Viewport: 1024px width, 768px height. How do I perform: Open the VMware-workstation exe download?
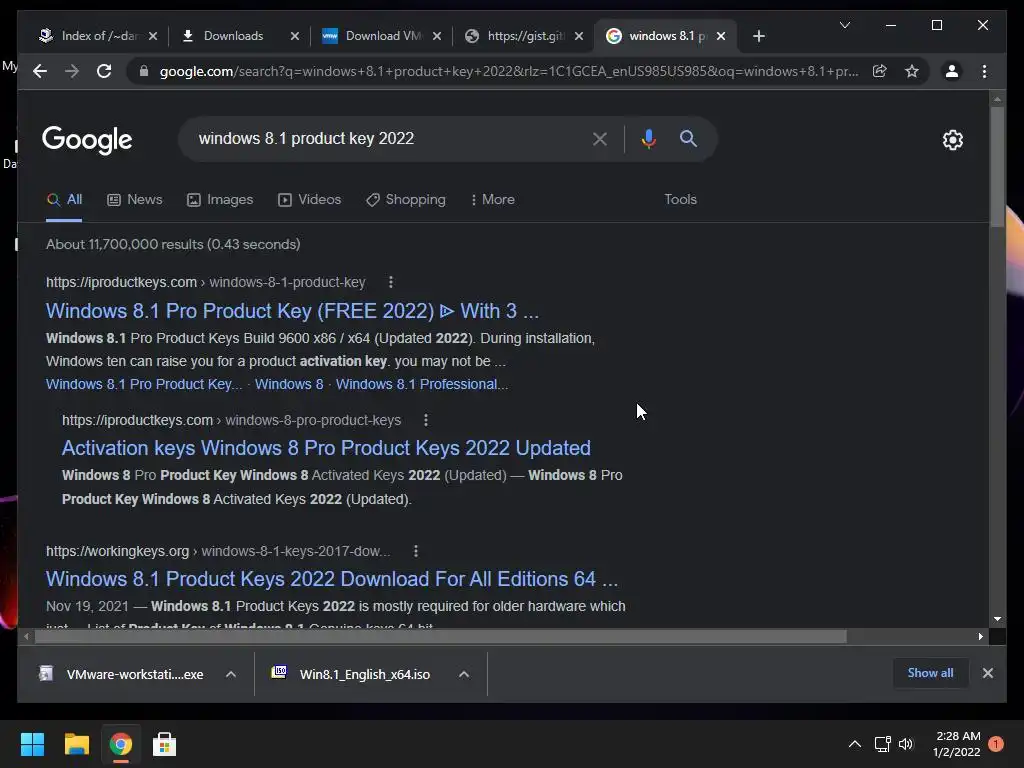[x=135, y=675]
